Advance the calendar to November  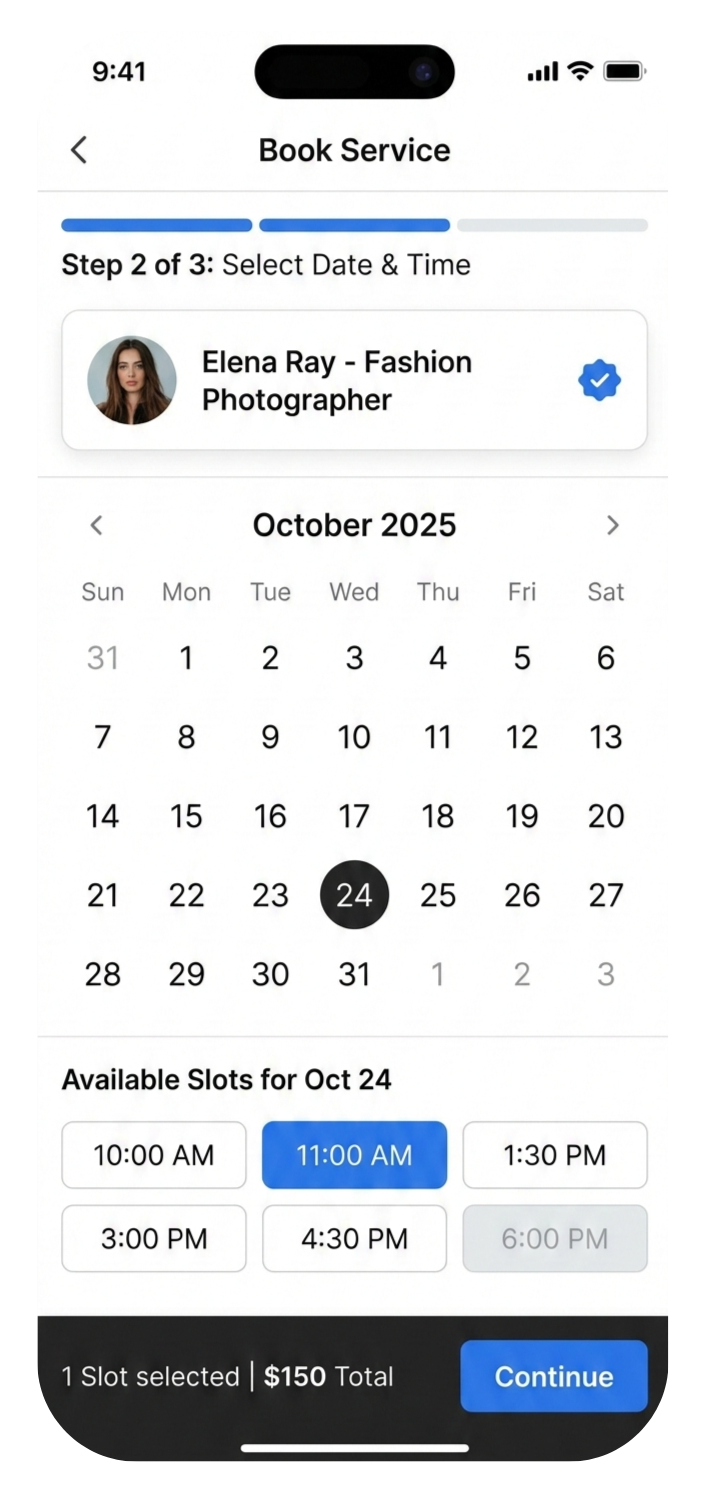612,525
